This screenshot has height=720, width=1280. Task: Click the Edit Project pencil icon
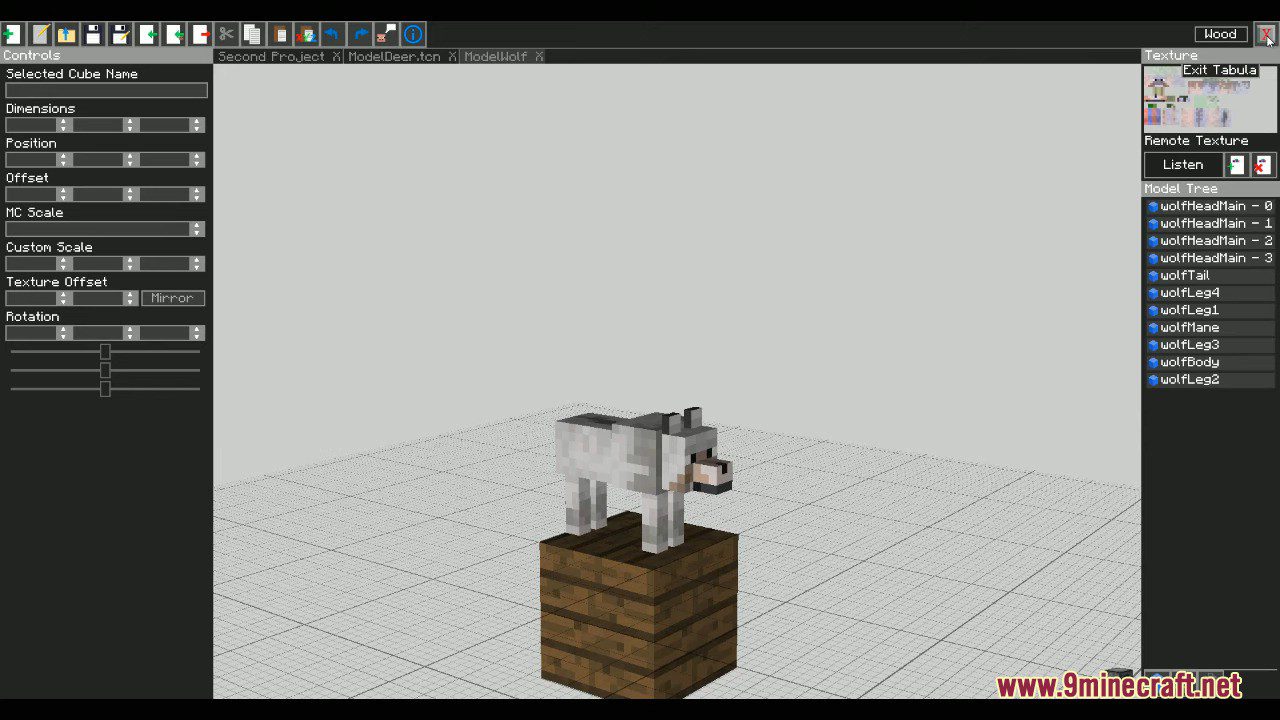[x=40, y=34]
